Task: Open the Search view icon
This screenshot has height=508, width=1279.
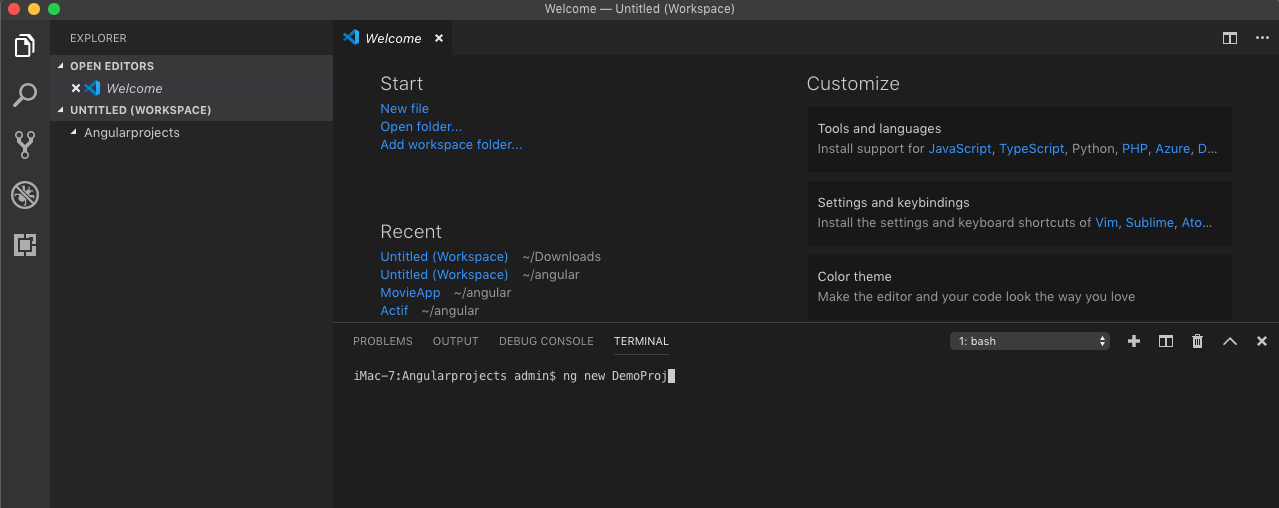Action: tap(25, 95)
